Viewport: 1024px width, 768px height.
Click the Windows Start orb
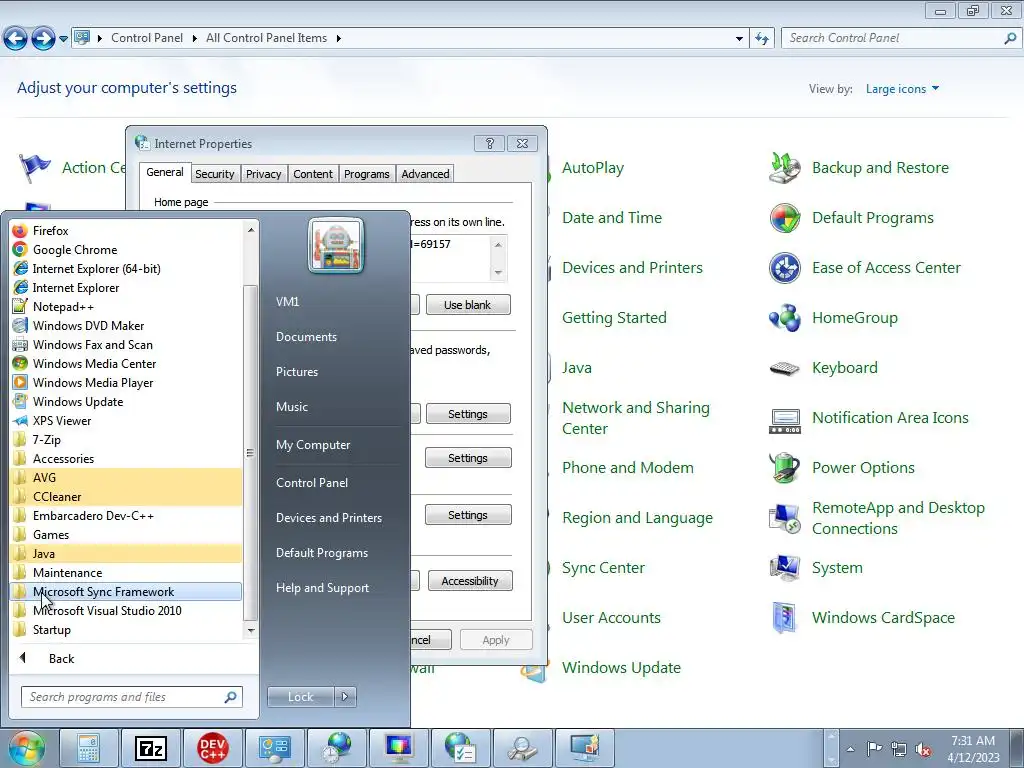(x=27, y=748)
